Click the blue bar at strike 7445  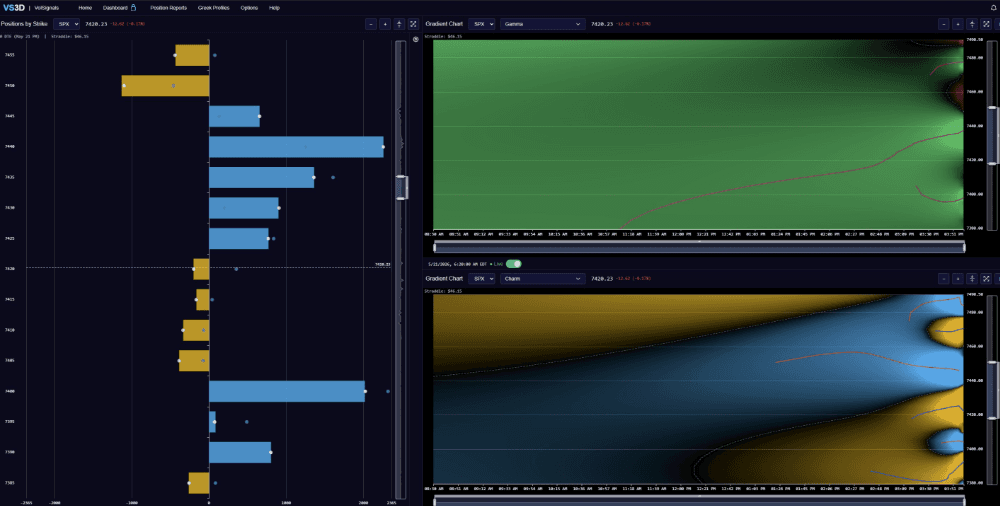[234, 116]
